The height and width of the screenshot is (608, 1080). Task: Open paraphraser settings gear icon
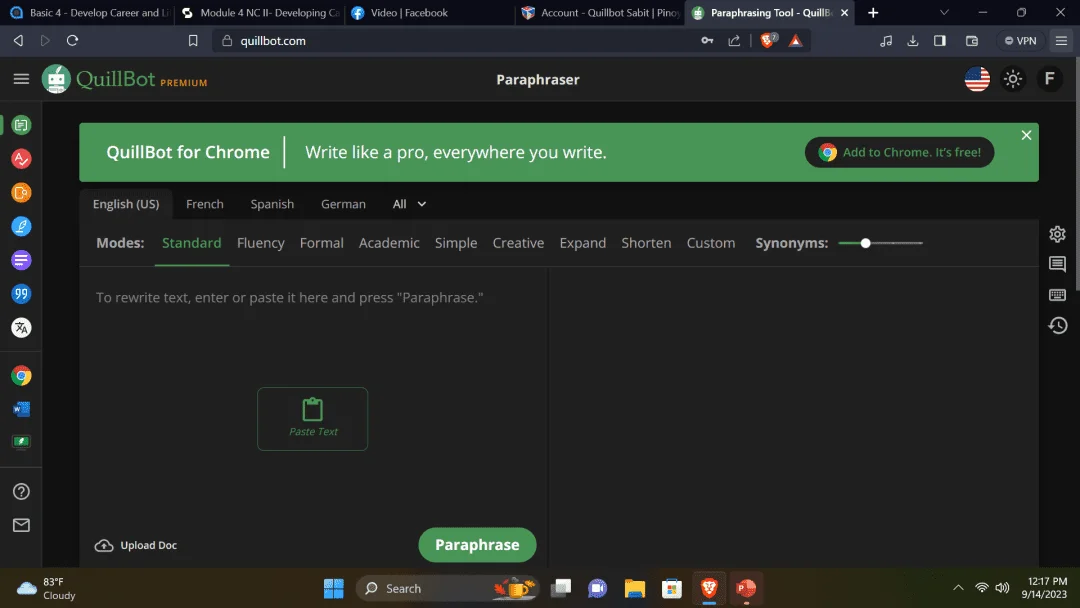click(x=1057, y=234)
